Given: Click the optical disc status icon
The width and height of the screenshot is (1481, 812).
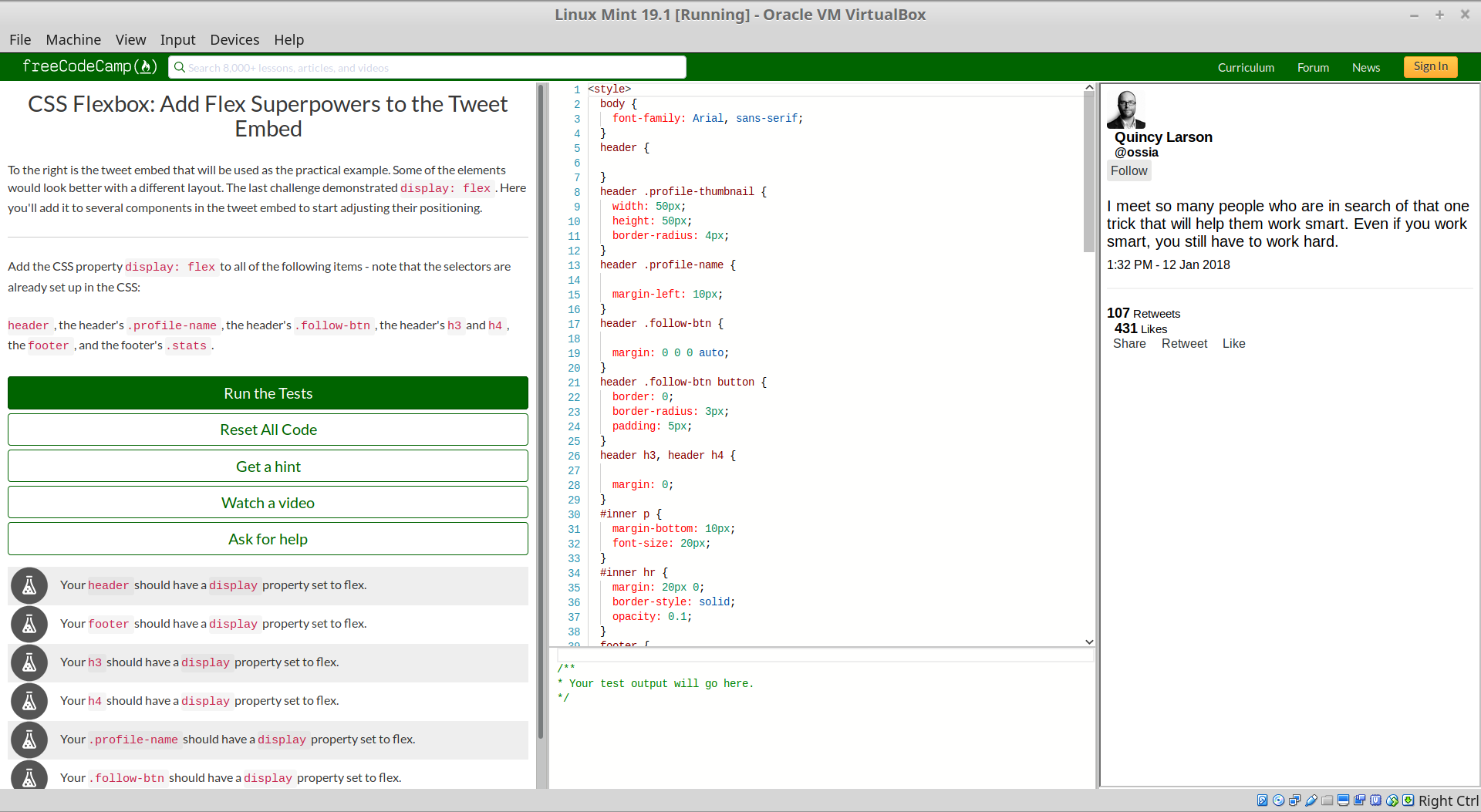Looking at the screenshot, I should point(1278,800).
